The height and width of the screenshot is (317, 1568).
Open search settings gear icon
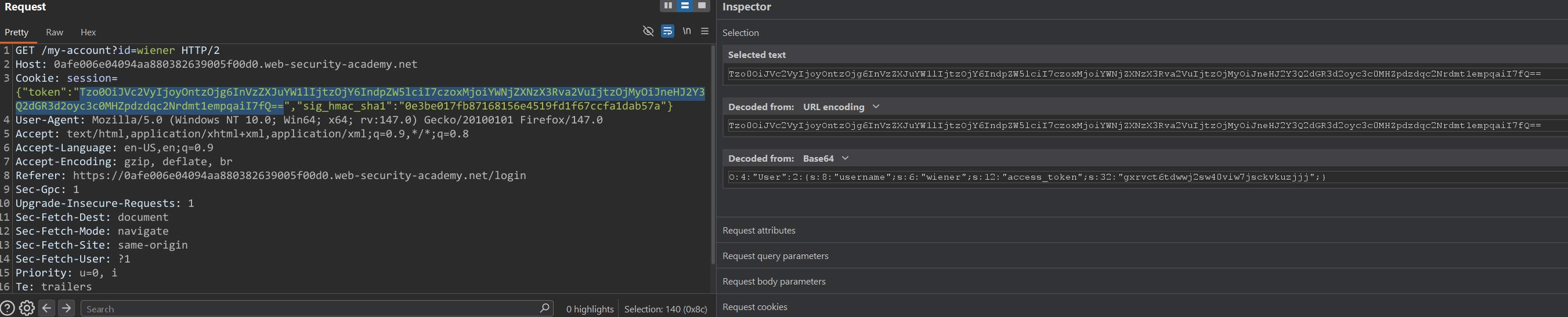(x=27, y=308)
